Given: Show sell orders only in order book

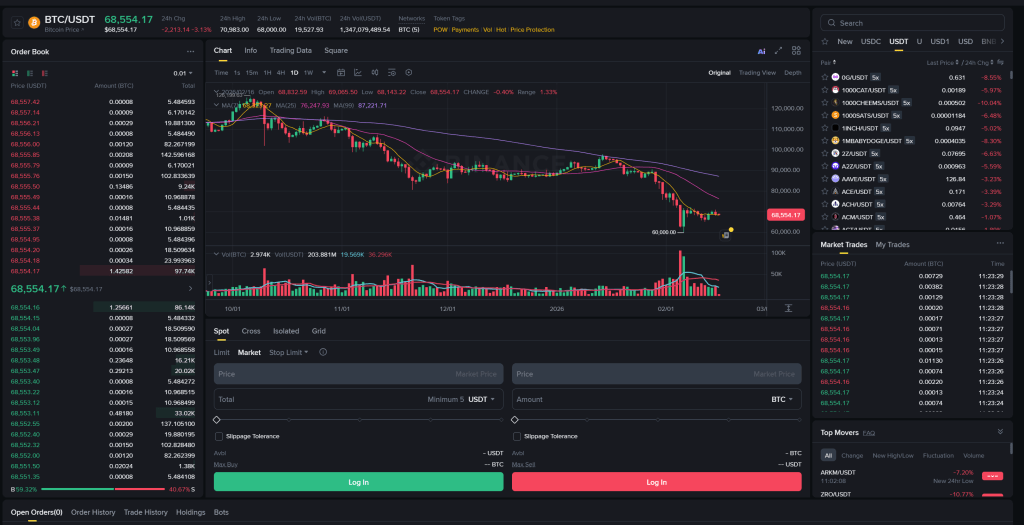Looking at the screenshot, I should click(45, 73).
